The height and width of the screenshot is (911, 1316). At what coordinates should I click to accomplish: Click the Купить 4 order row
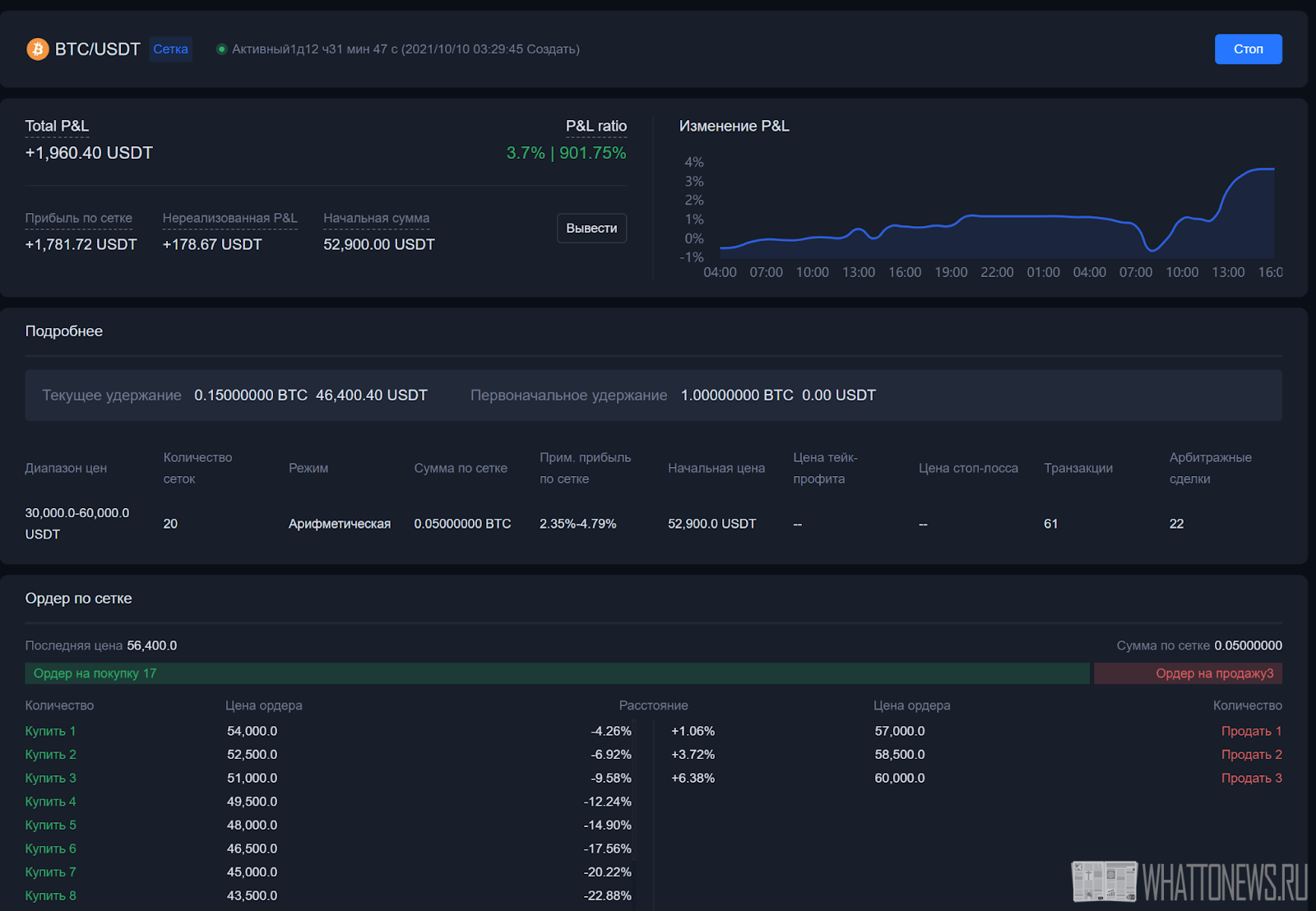point(328,802)
